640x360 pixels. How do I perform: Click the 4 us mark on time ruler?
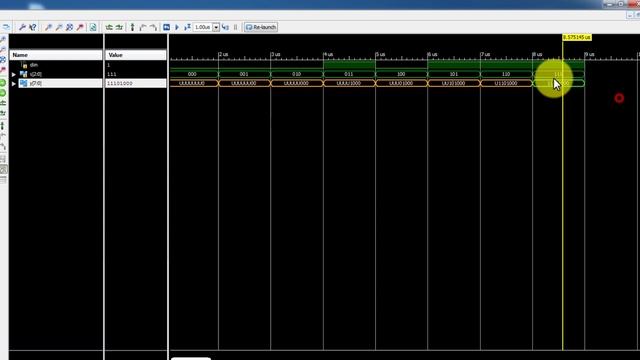(x=329, y=54)
